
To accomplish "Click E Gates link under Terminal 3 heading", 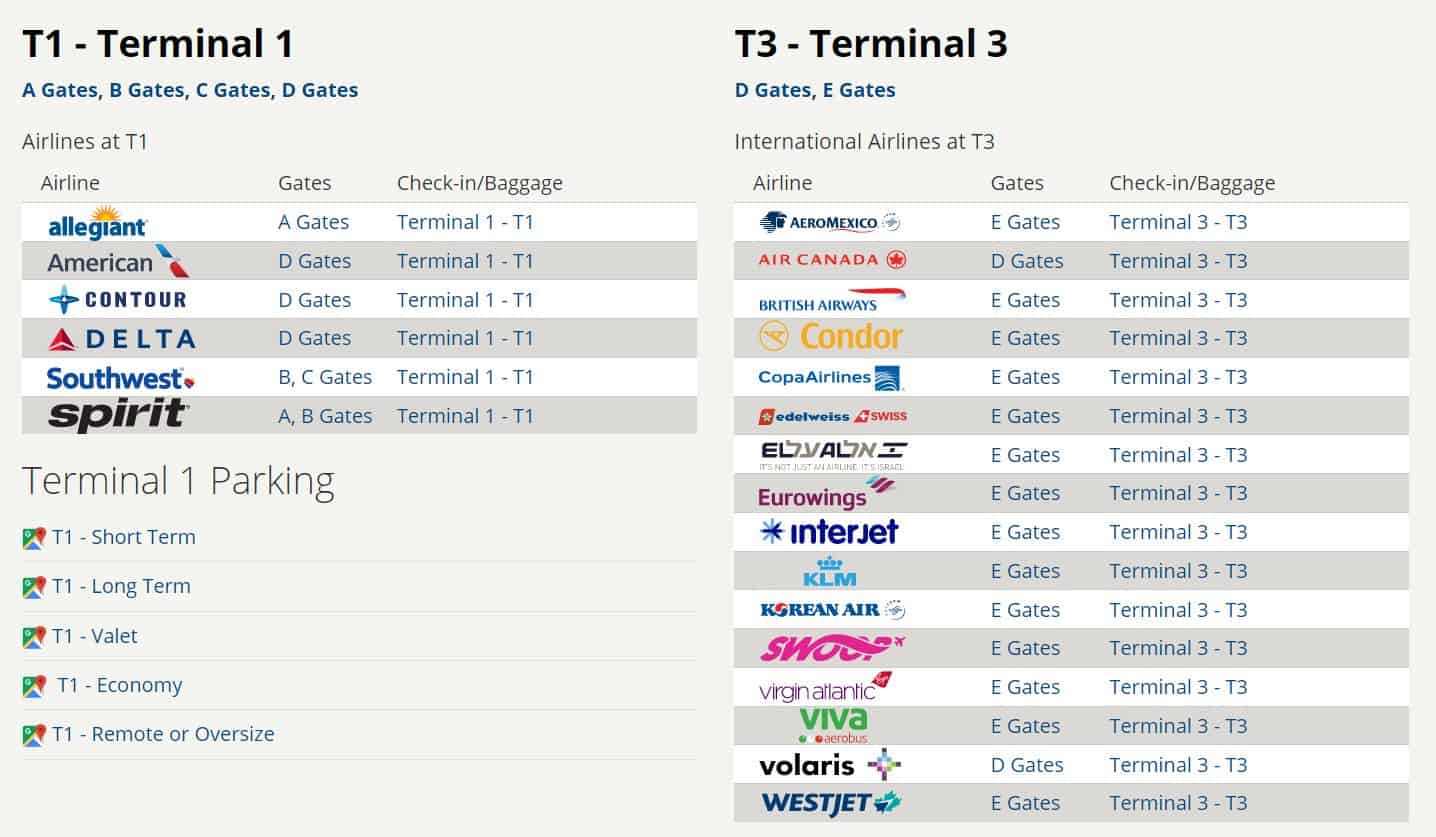I will (x=859, y=90).
